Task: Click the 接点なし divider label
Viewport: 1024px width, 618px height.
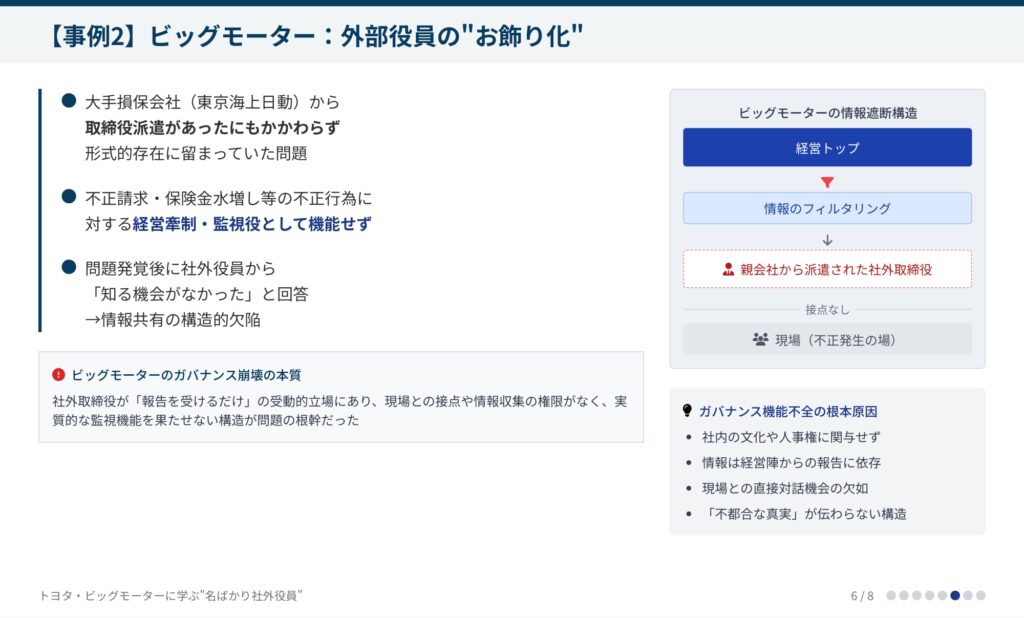Action: click(827, 310)
